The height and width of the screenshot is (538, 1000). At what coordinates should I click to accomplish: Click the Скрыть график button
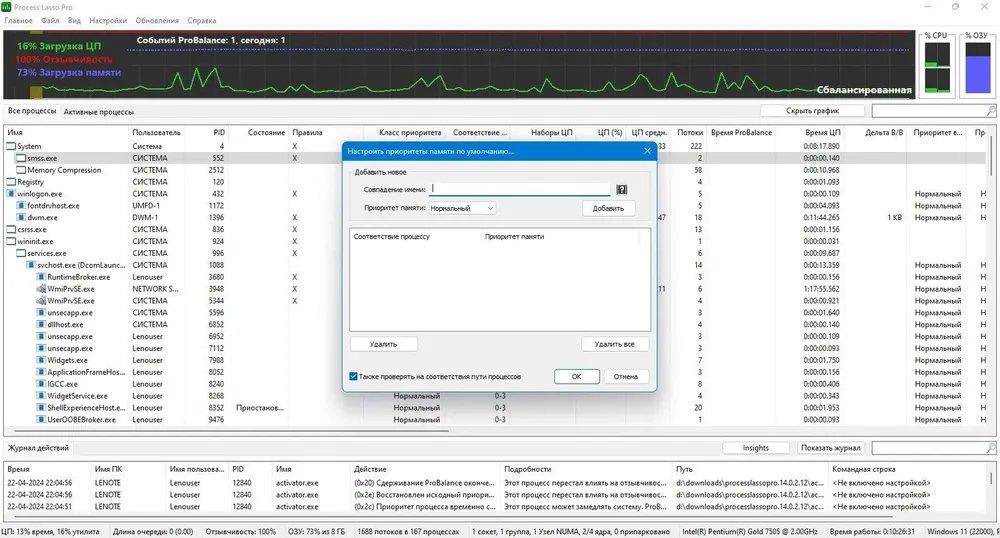[x=812, y=111]
